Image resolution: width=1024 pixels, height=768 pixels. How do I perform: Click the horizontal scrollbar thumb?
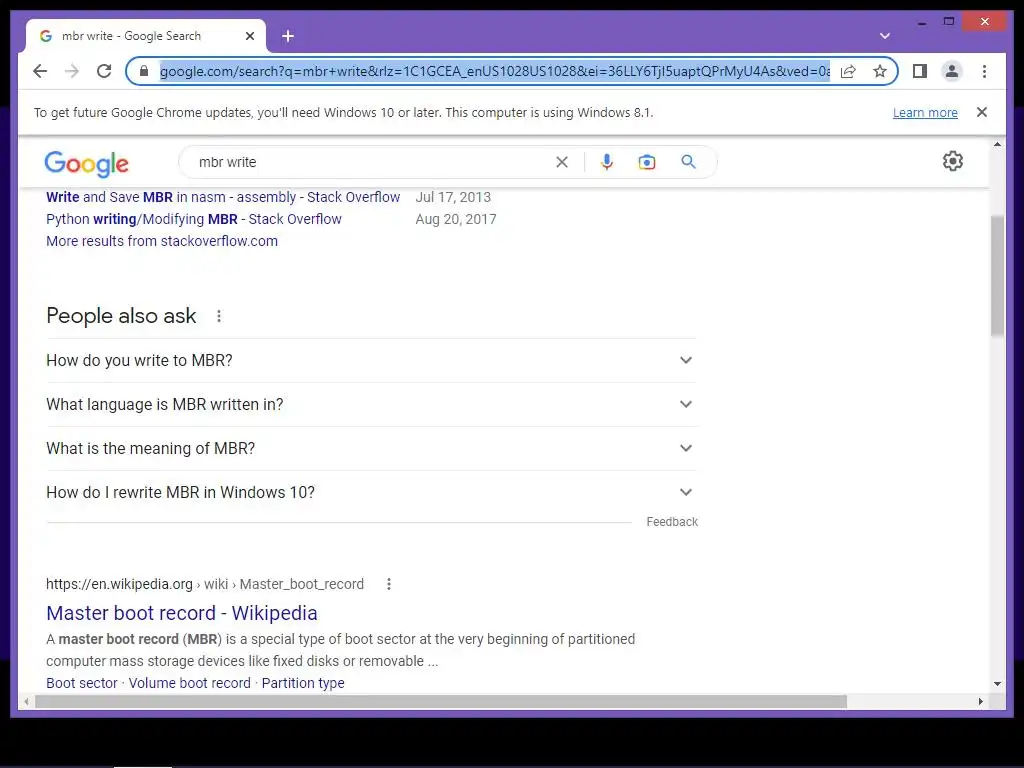point(441,701)
